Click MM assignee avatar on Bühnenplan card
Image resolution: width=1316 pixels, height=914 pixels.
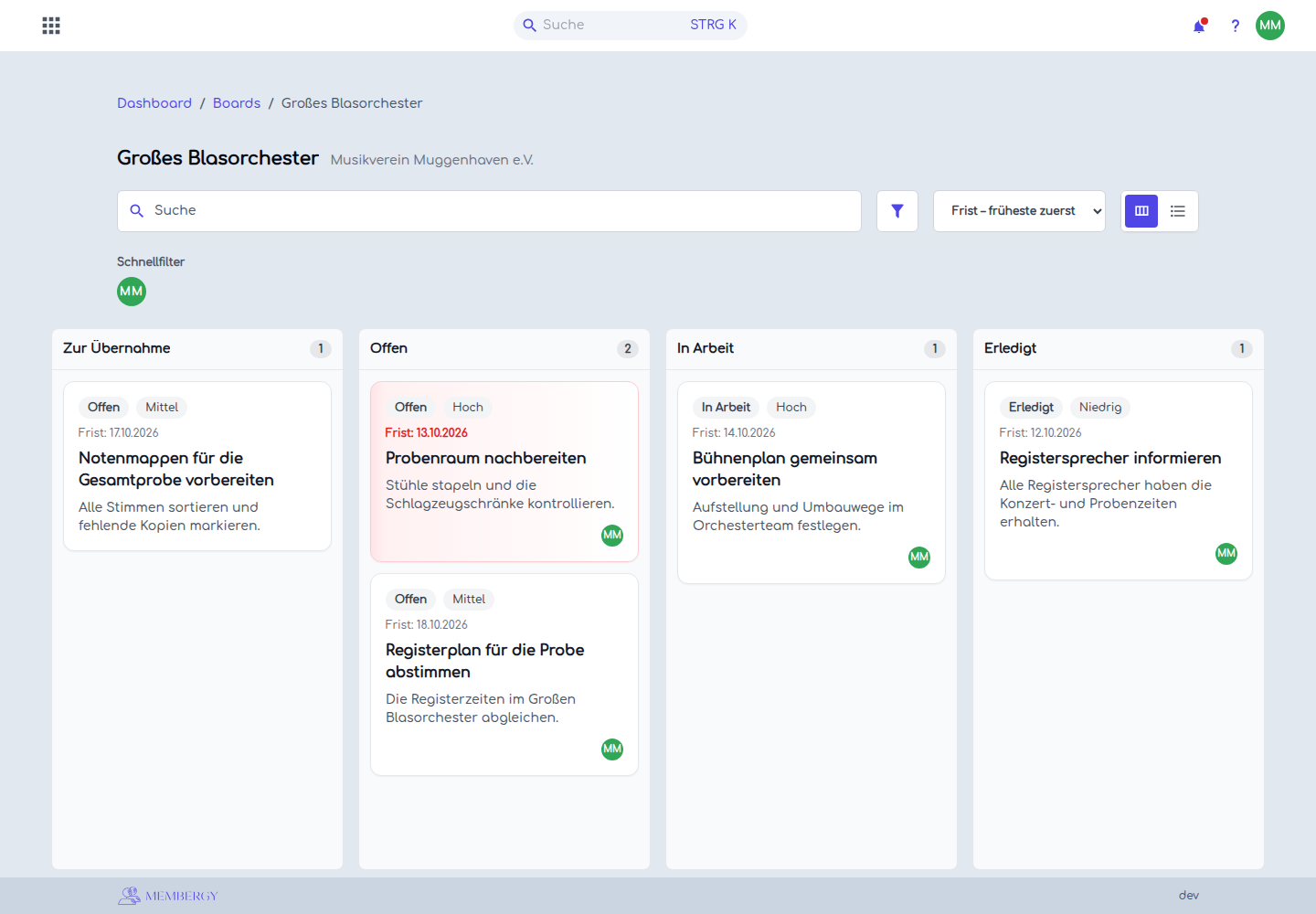(919, 558)
